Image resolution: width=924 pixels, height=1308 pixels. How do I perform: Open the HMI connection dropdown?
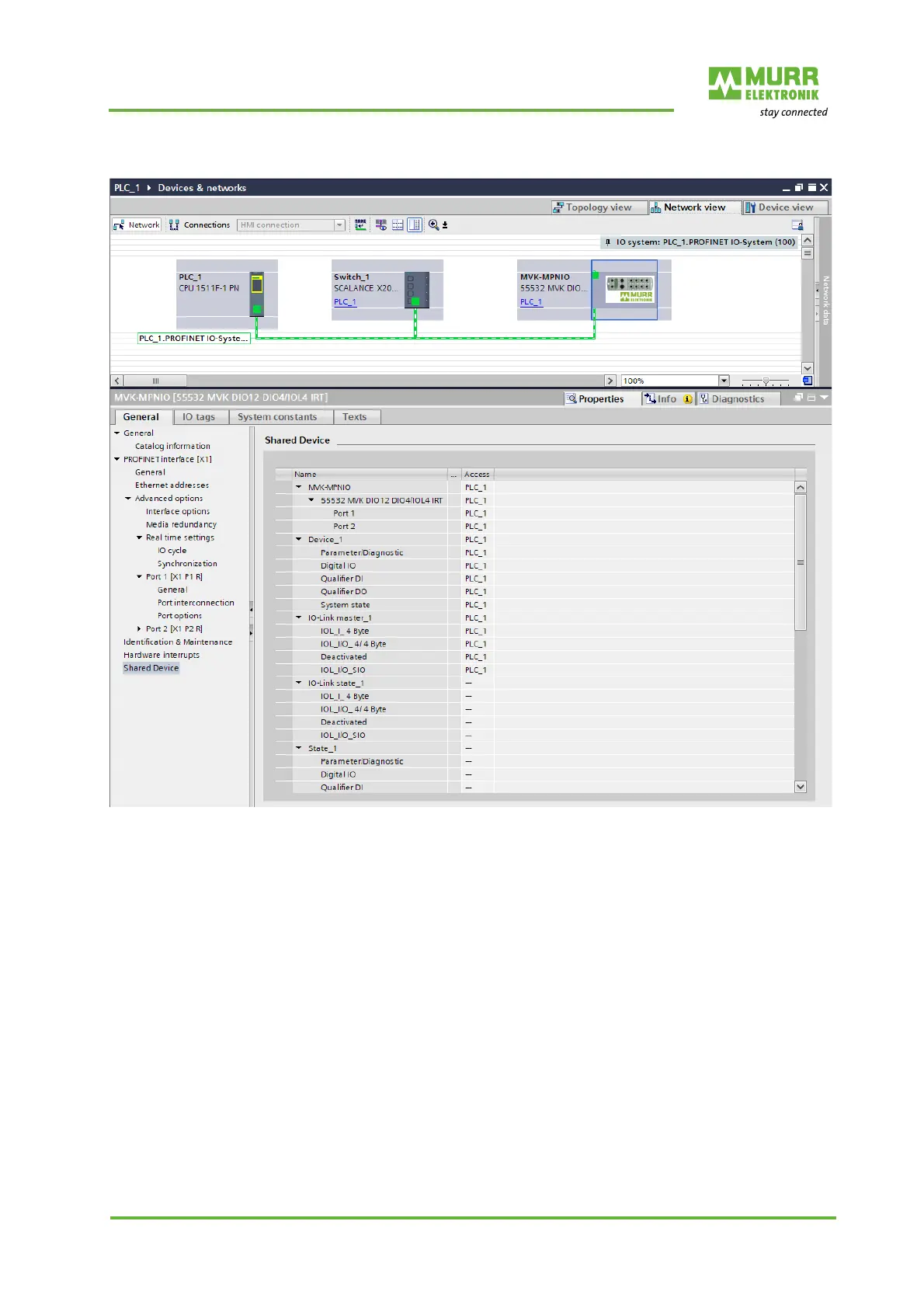point(339,225)
